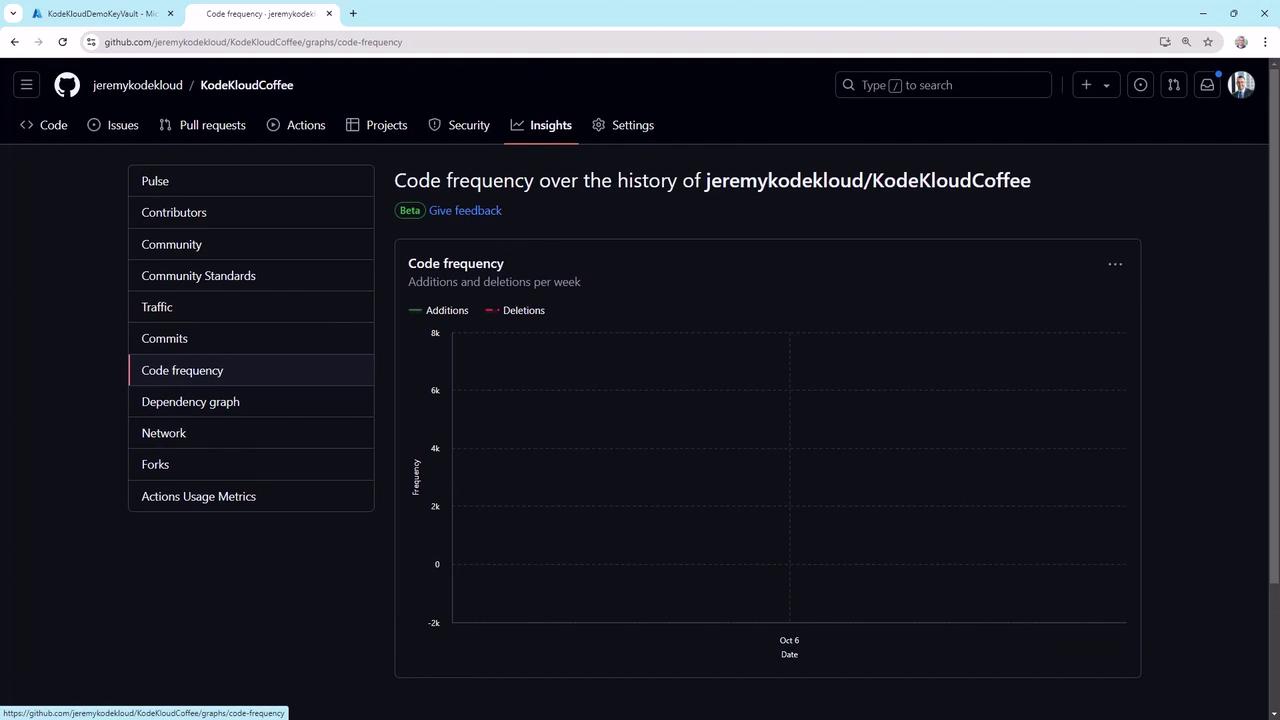Select Commits in Insights sidebar
This screenshot has height=720, width=1280.
pyautogui.click(x=251, y=338)
